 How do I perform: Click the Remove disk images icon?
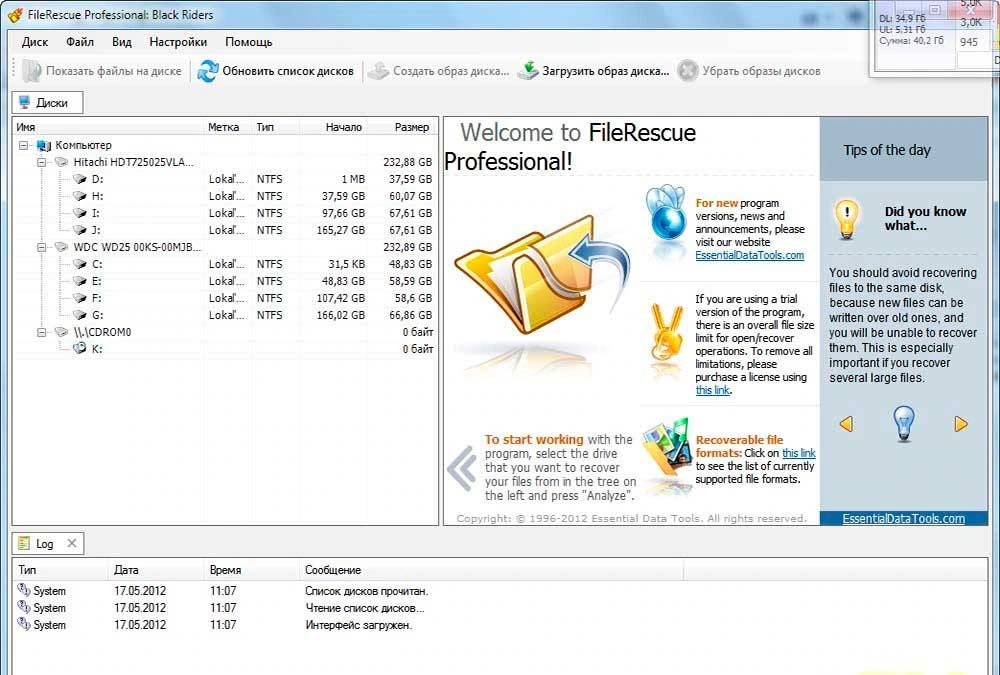point(688,71)
